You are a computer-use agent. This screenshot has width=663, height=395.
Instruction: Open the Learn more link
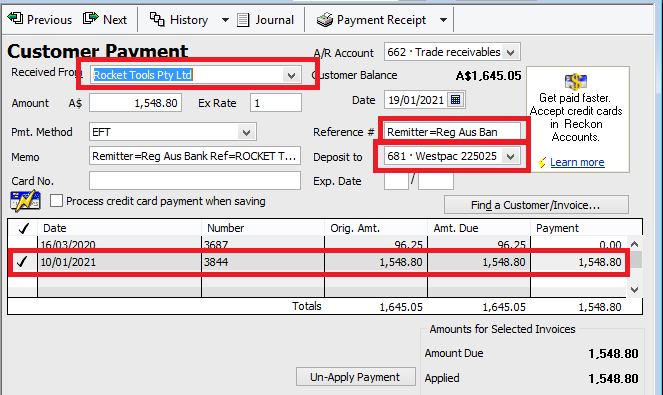(x=577, y=162)
